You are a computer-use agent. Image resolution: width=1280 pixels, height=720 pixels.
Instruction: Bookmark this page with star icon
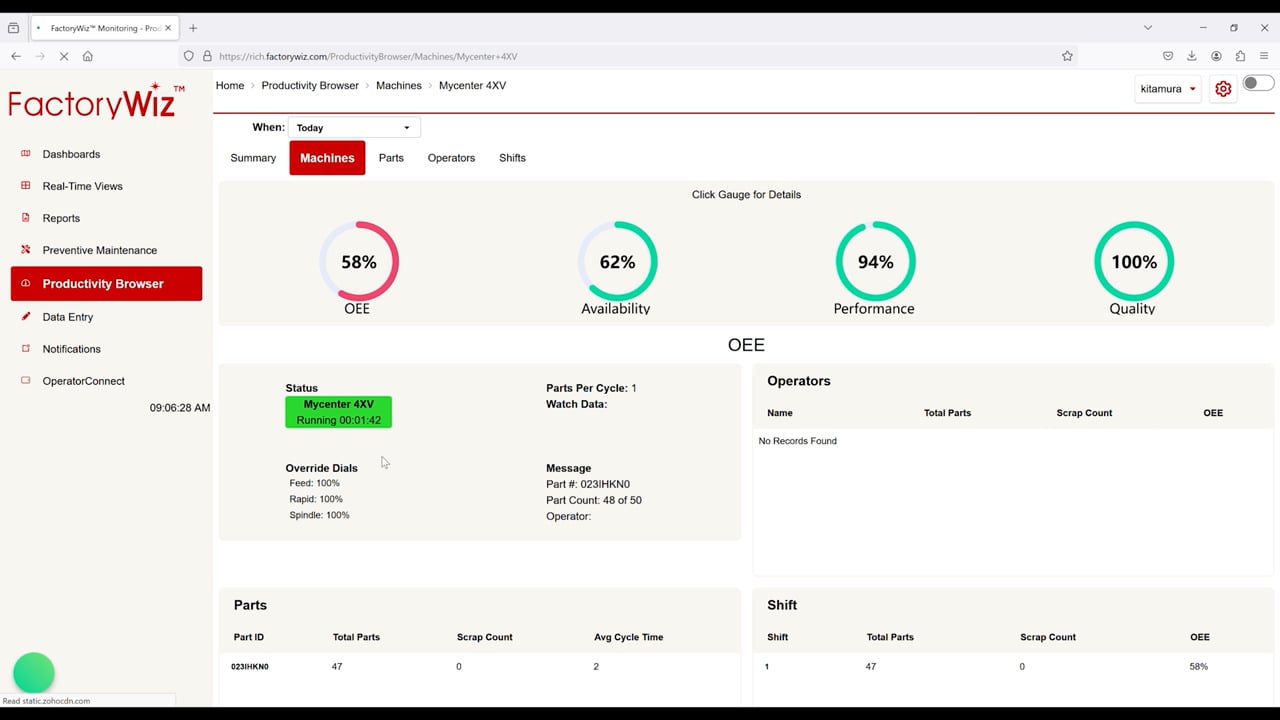point(1067,56)
